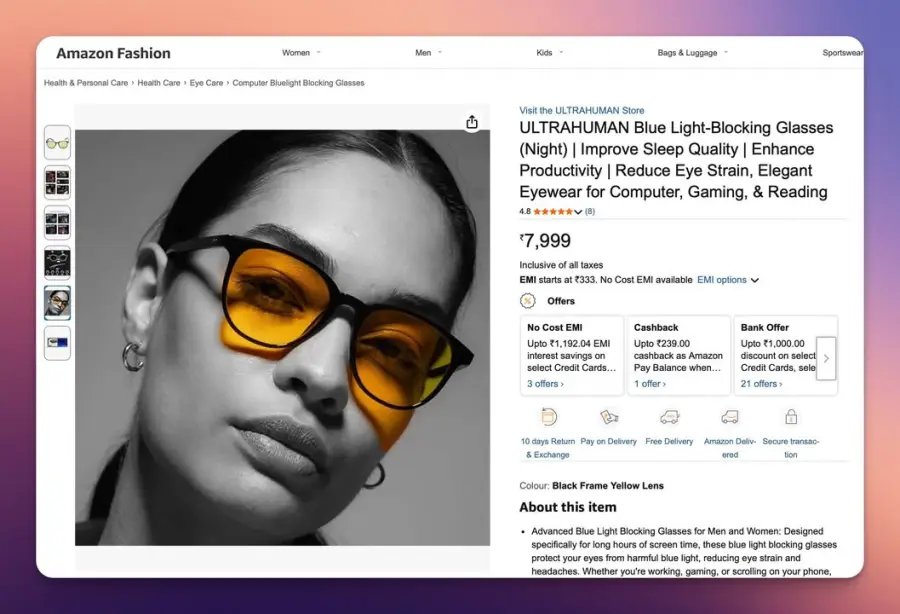The width and height of the screenshot is (900, 614).
Task: Open 21 offers under Bank Offer
Action: (x=761, y=384)
